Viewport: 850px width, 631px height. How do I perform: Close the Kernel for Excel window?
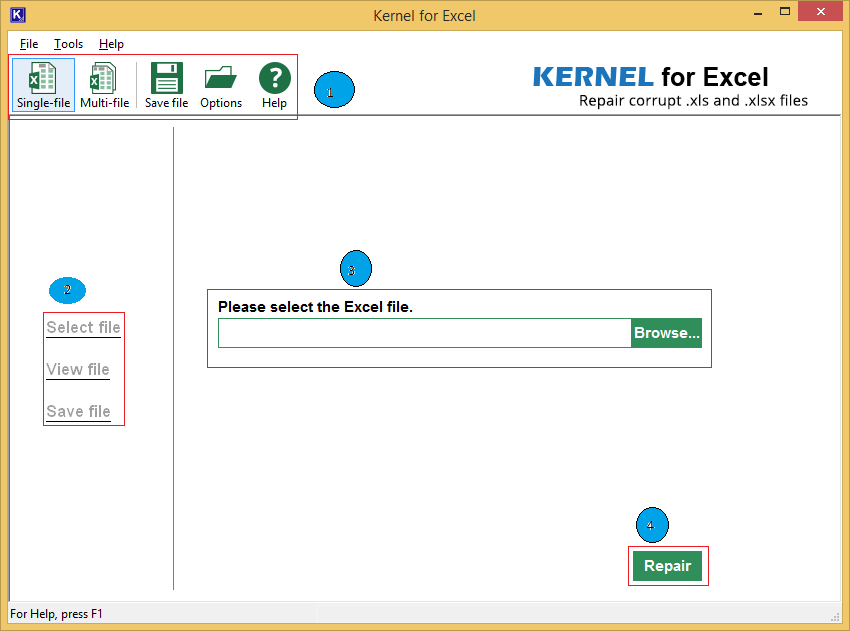click(x=821, y=11)
